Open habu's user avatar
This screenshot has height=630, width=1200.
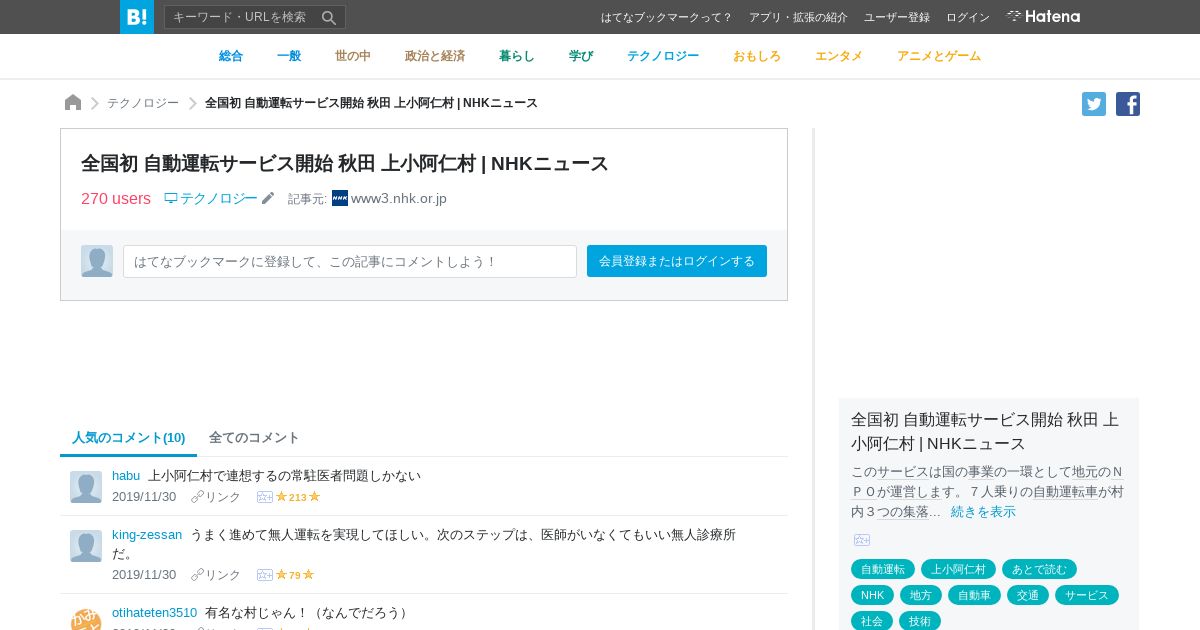[86, 487]
